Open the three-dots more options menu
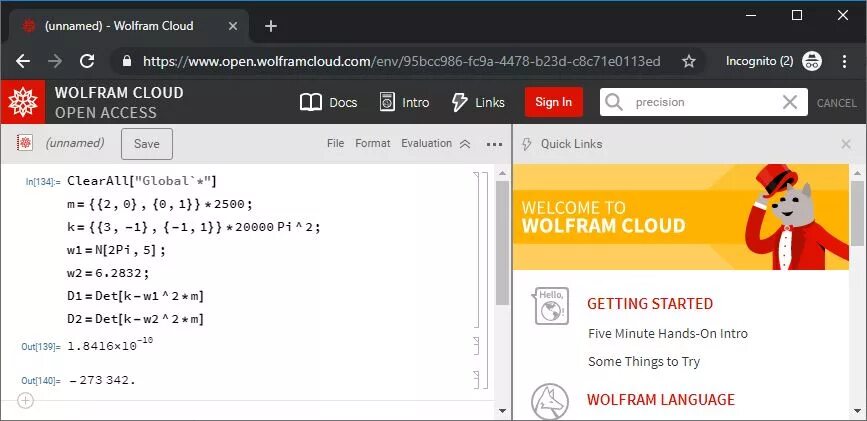 point(494,144)
